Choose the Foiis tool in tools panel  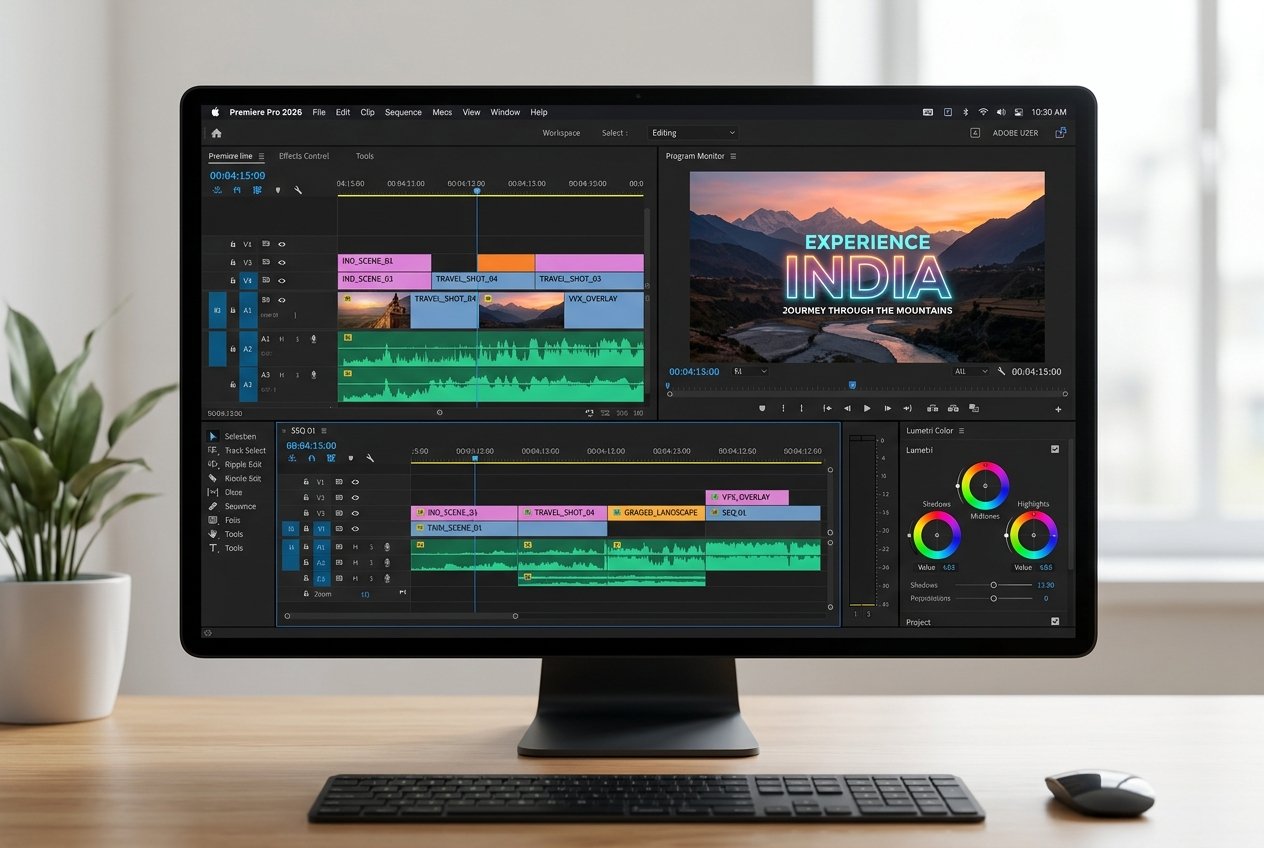pos(213,520)
